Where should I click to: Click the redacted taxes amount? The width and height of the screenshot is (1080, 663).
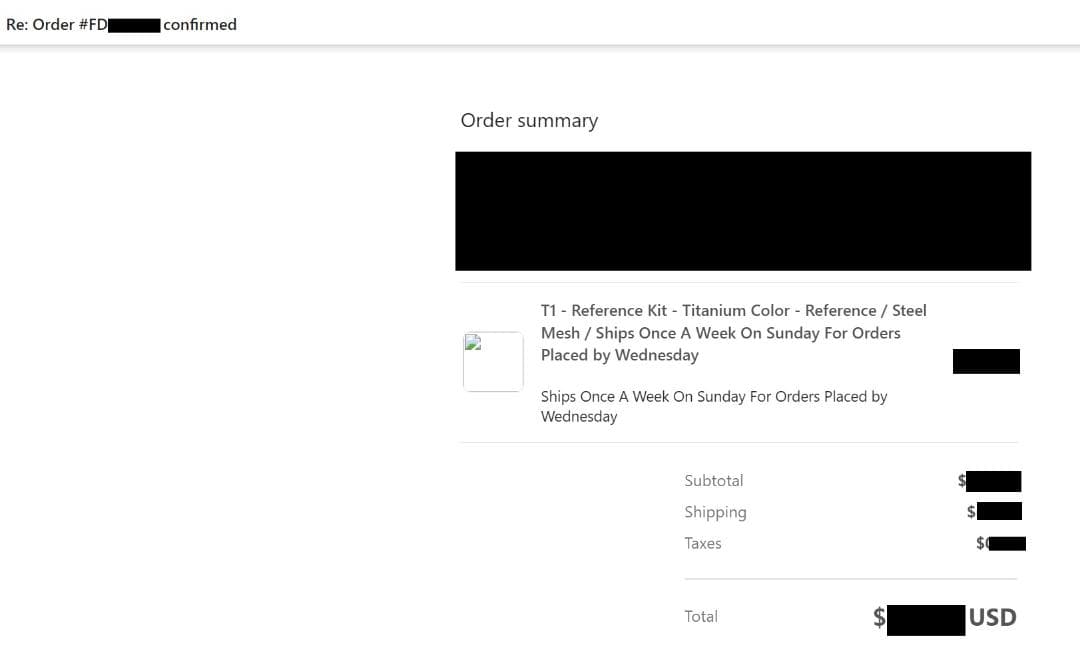(x=1005, y=543)
